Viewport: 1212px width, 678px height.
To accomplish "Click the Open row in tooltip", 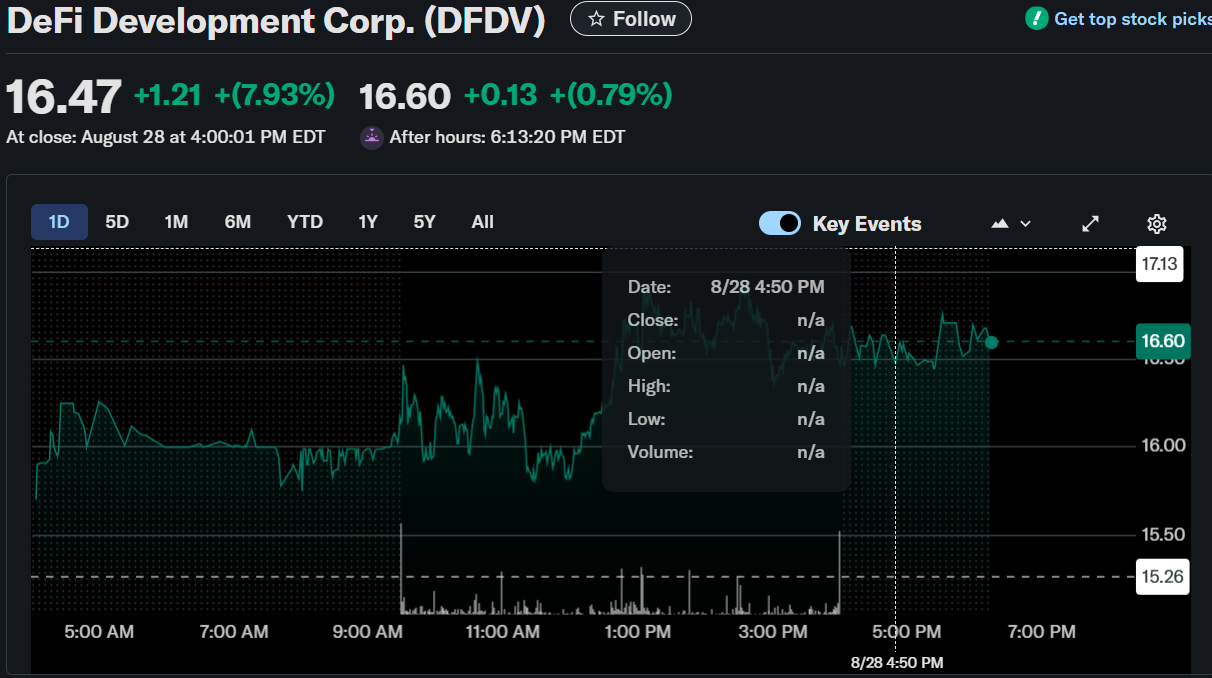I will (x=726, y=353).
